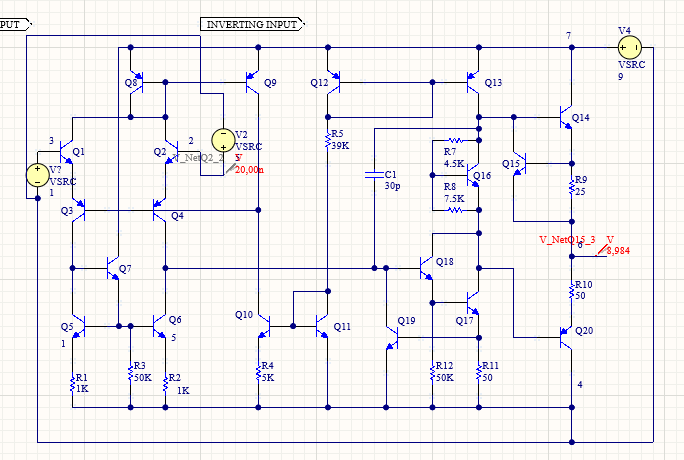The image size is (684, 460).
Task: Select transistor Q10
Action: (x=264, y=326)
